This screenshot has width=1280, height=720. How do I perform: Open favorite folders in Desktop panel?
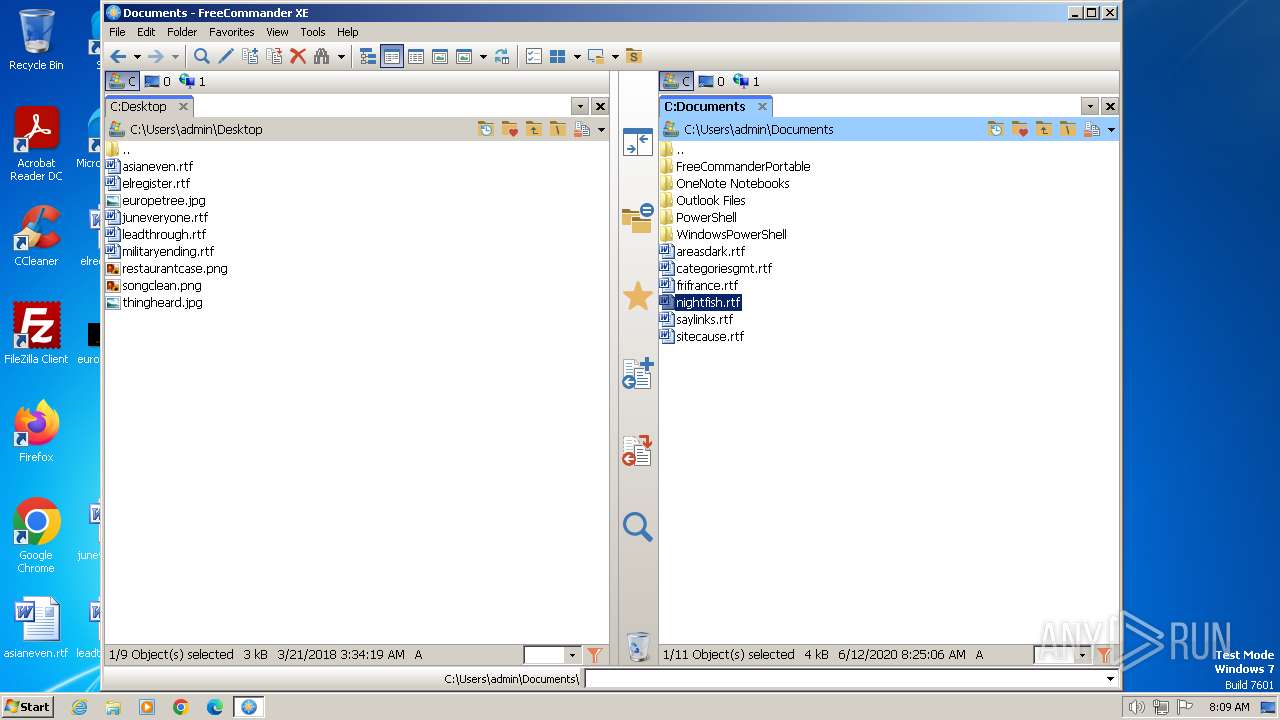tap(510, 129)
